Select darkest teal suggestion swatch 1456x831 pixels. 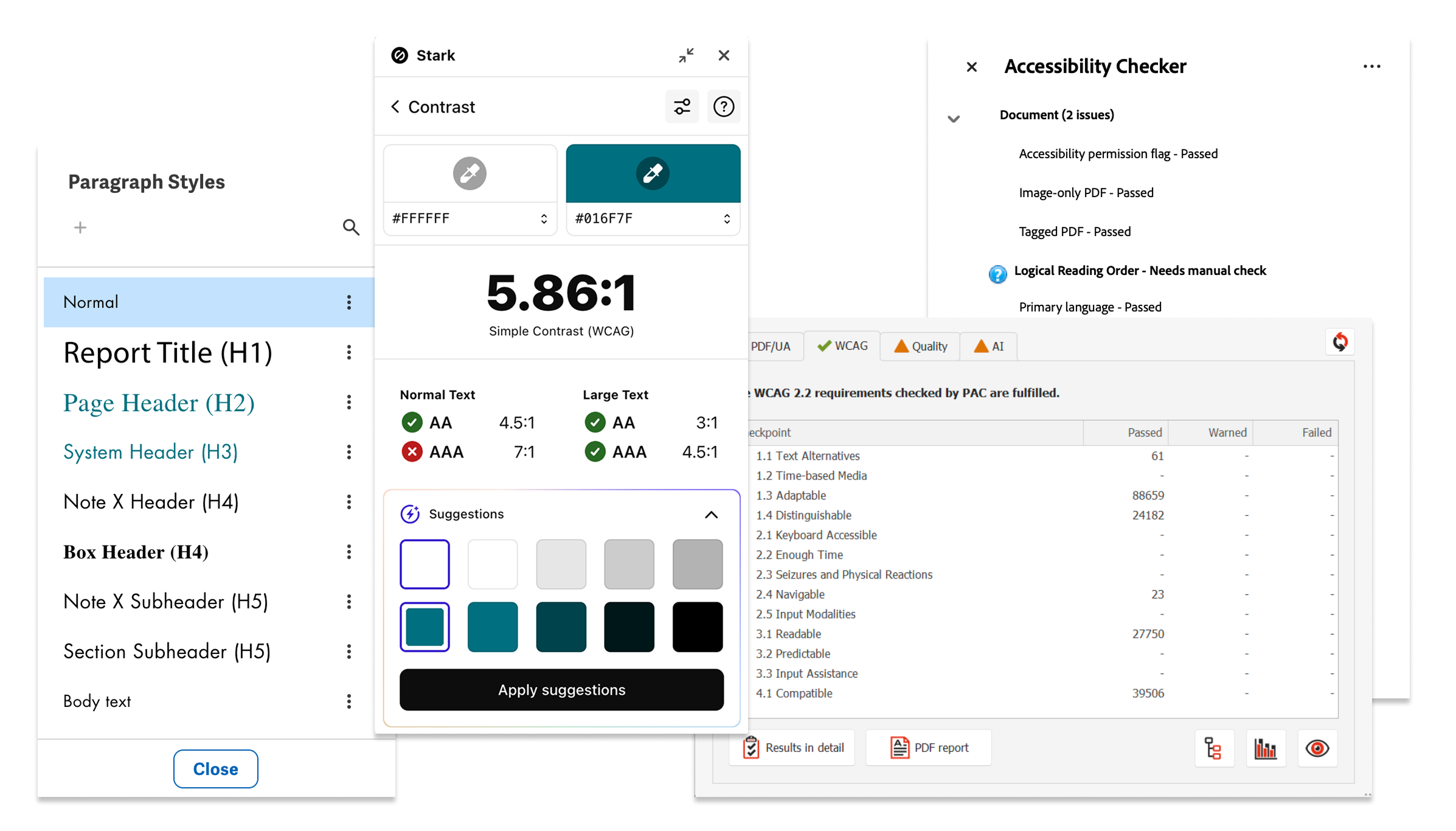pos(629,627)
